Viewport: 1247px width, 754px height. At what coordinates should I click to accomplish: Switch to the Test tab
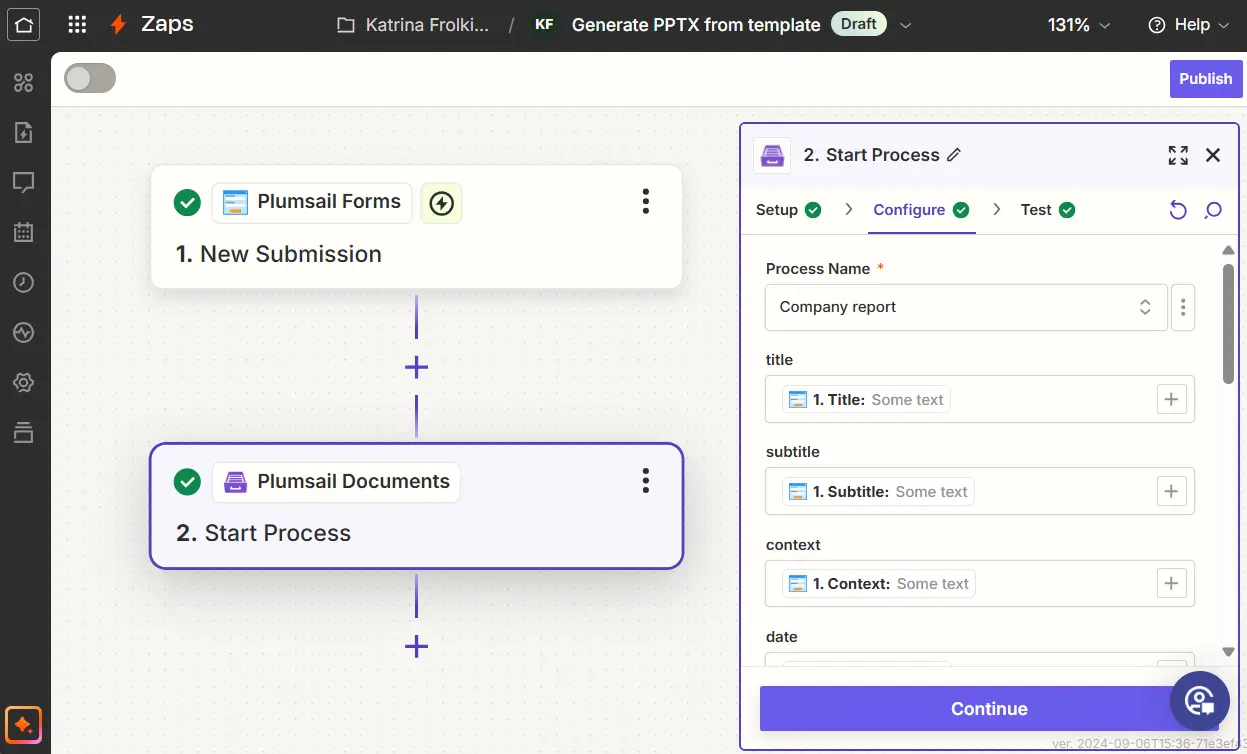1047,210
